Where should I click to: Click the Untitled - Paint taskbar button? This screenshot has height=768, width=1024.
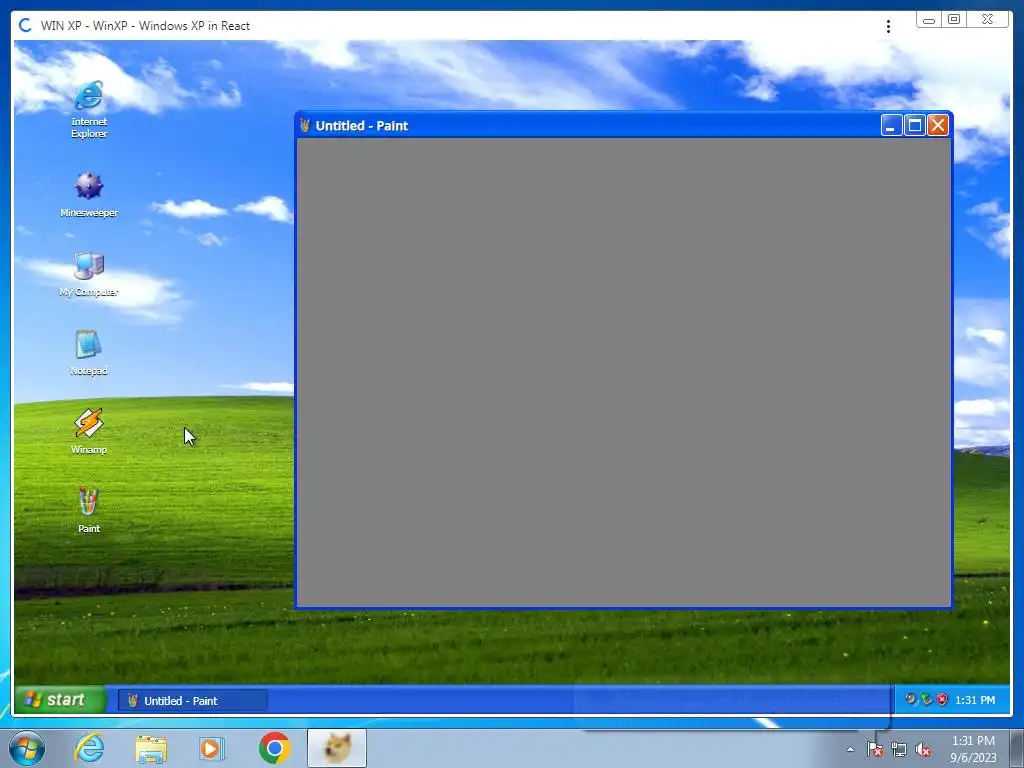coord(193,701)
